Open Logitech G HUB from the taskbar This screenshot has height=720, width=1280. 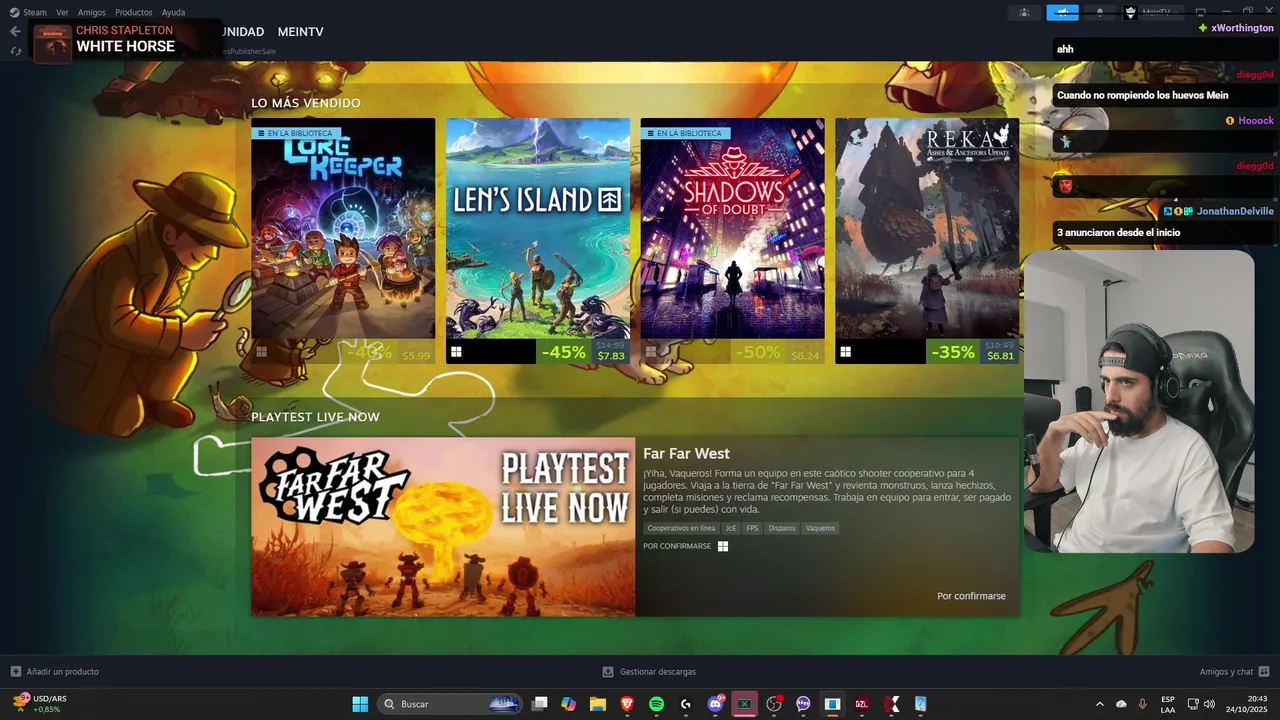coord(686,704)
